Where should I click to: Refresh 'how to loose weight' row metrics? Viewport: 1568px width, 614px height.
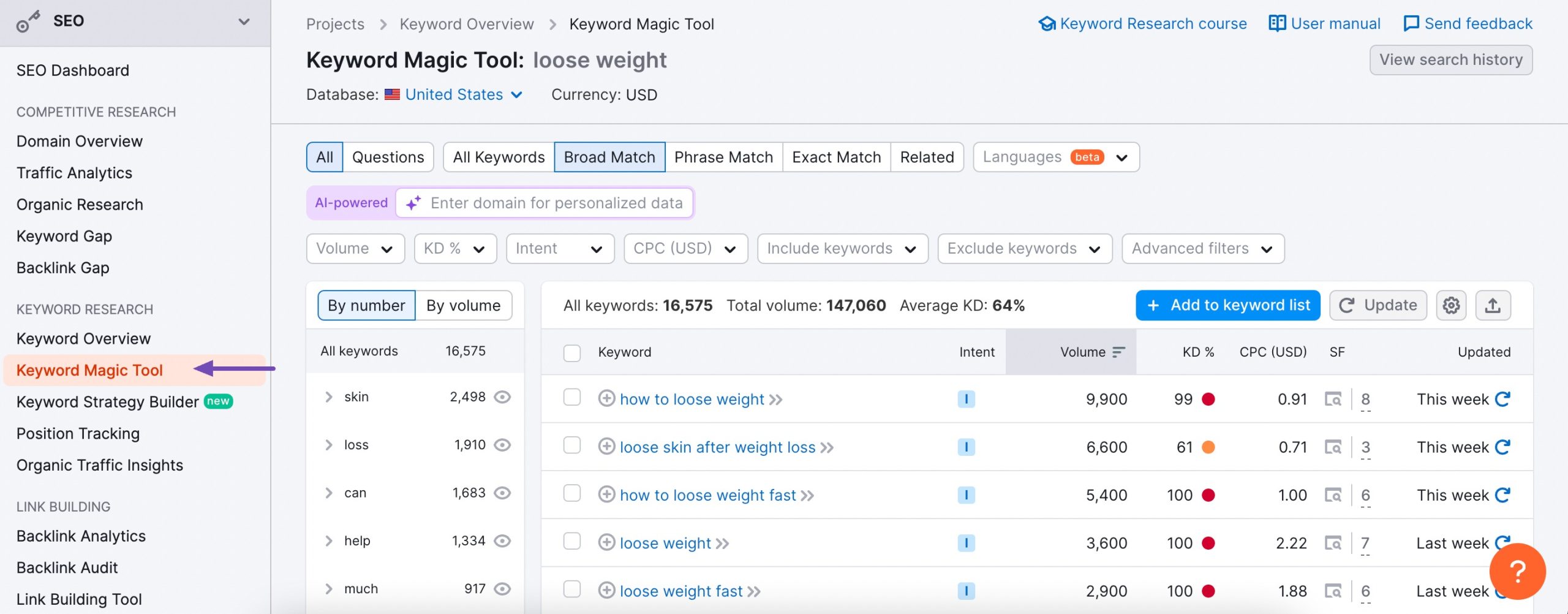[x=1502, y=399]
